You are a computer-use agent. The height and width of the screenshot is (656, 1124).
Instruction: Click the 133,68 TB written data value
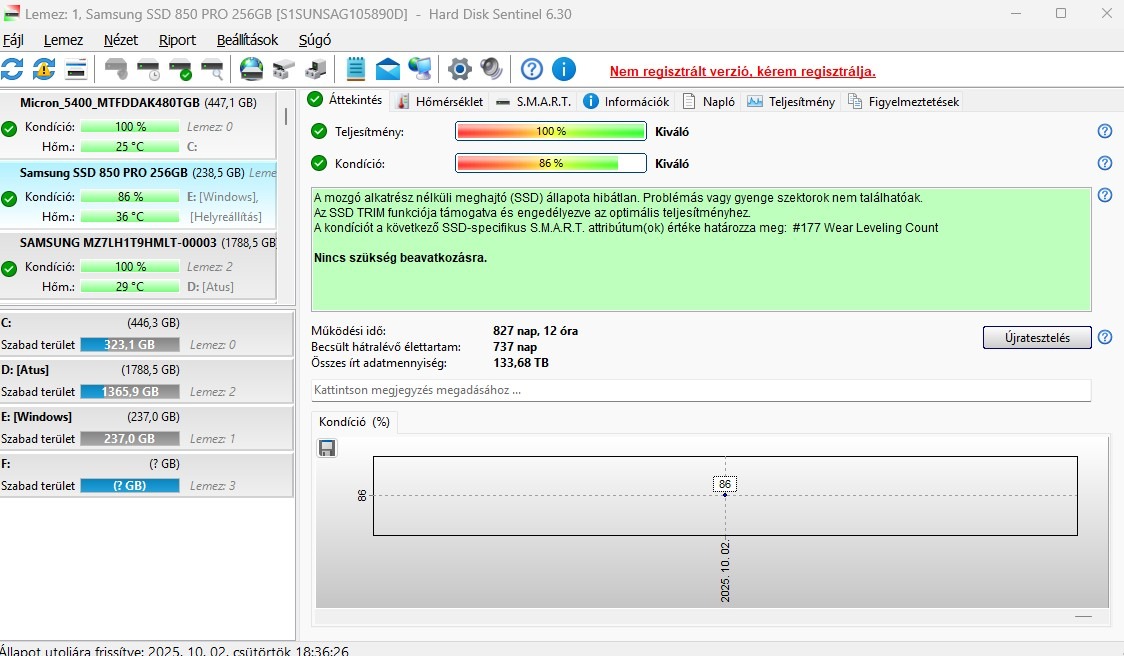(521, 363)
